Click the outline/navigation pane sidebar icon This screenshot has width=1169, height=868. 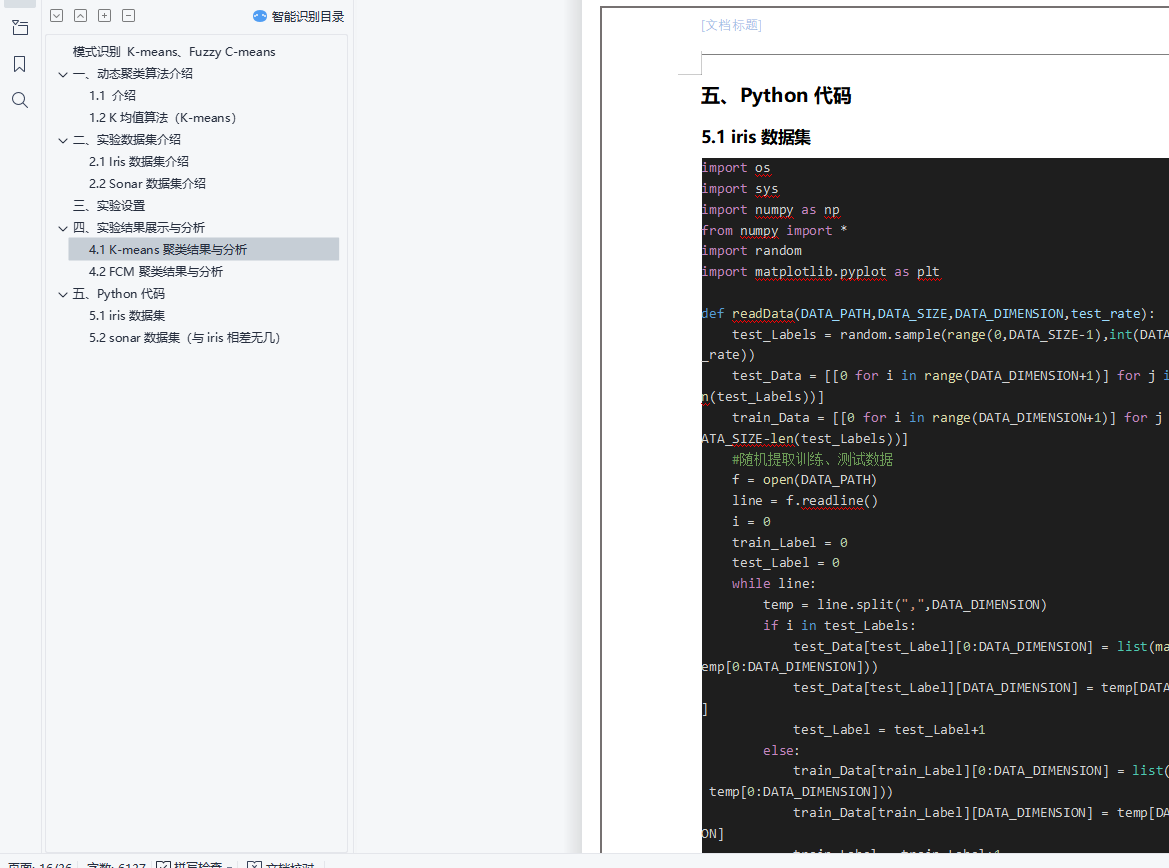click(19, 28)
